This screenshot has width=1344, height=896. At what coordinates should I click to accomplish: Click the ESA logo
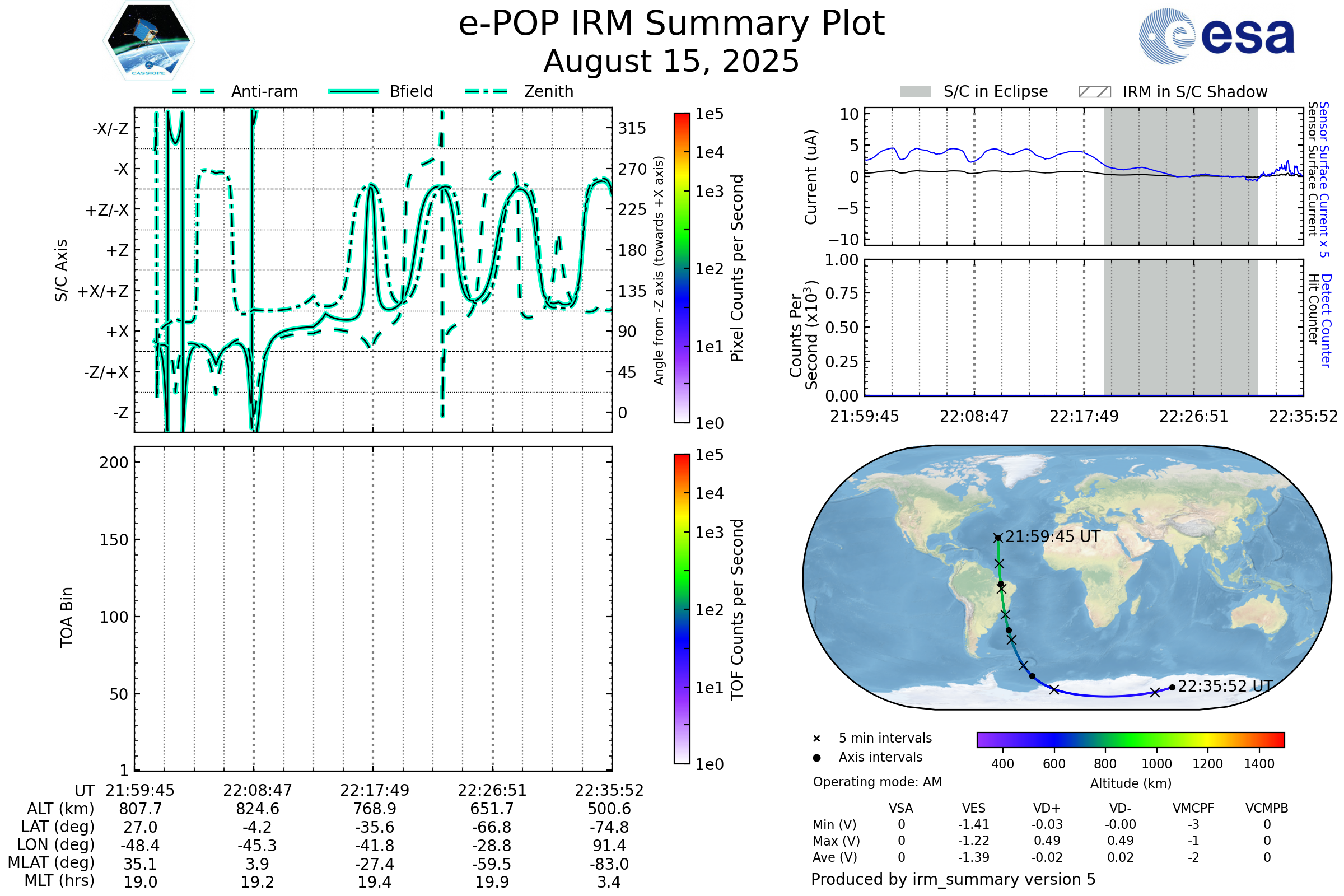click(1216, 36)
